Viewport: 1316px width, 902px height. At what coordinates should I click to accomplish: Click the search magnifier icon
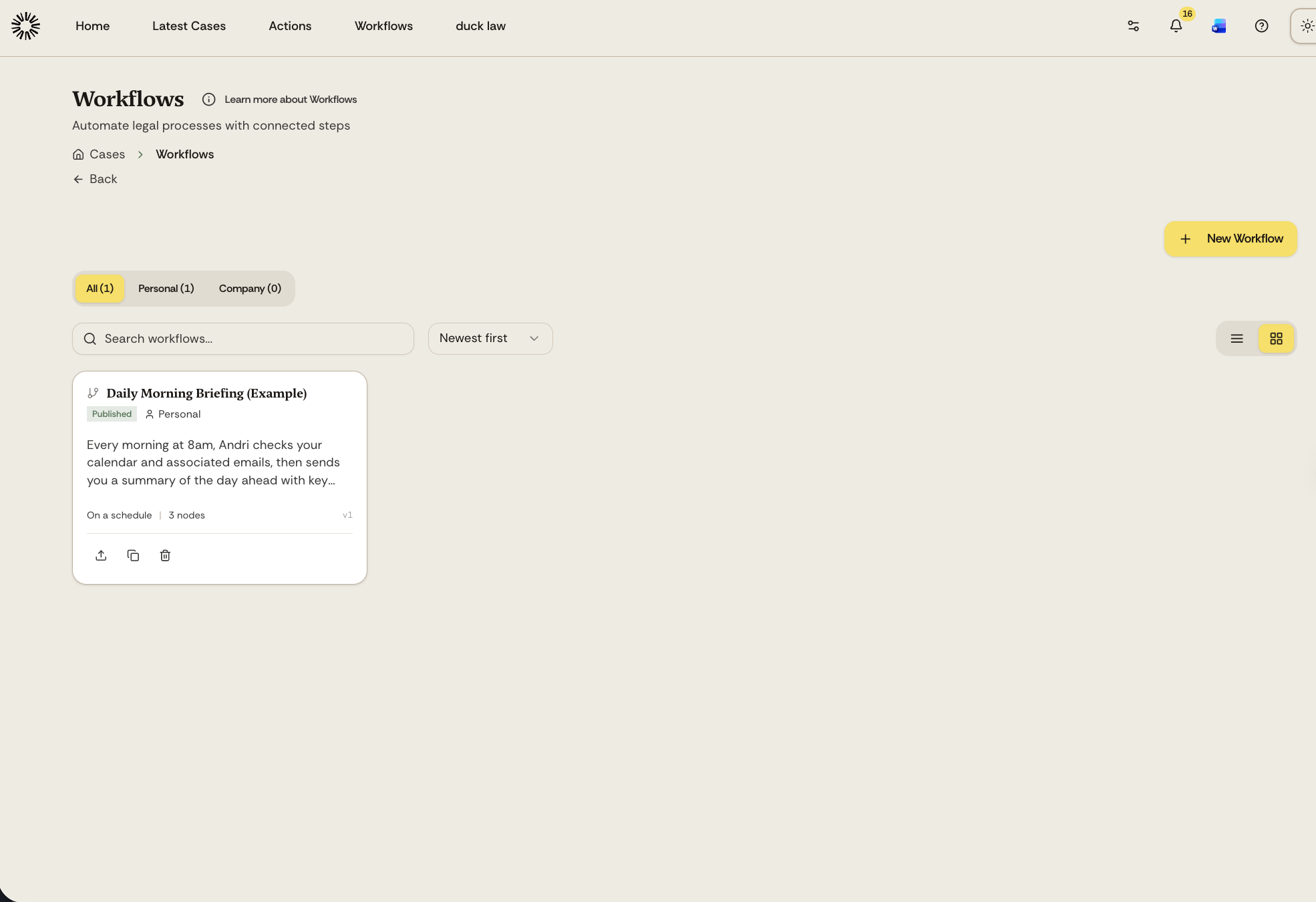[90, 339]
